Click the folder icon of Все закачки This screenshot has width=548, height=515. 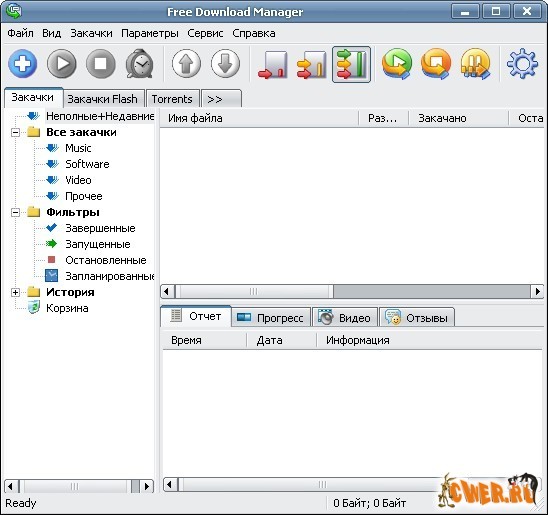click(x=34, y=132)
